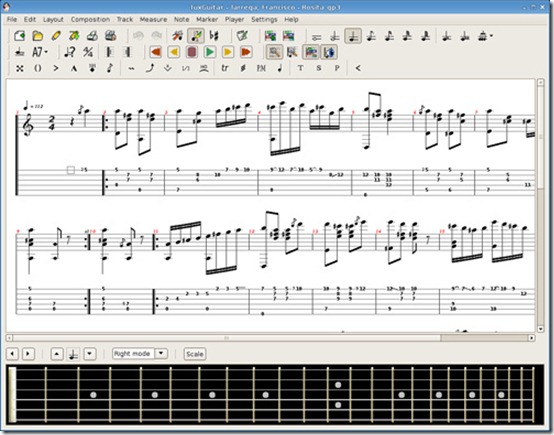Image resolution: width=554 pixels, height=435 pixels.
Task: Click the time signature icon
Action: click(88, 52)
